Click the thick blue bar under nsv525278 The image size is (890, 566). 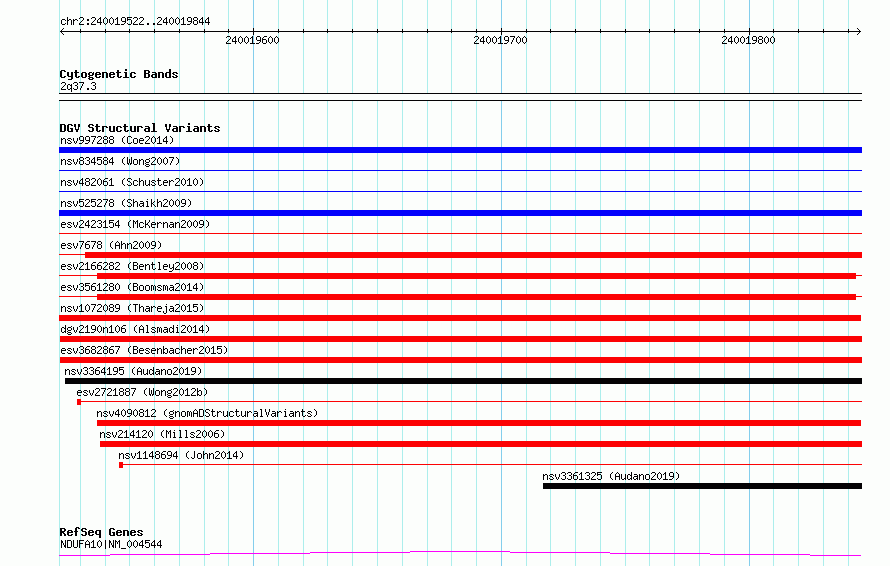click(460, 213)
